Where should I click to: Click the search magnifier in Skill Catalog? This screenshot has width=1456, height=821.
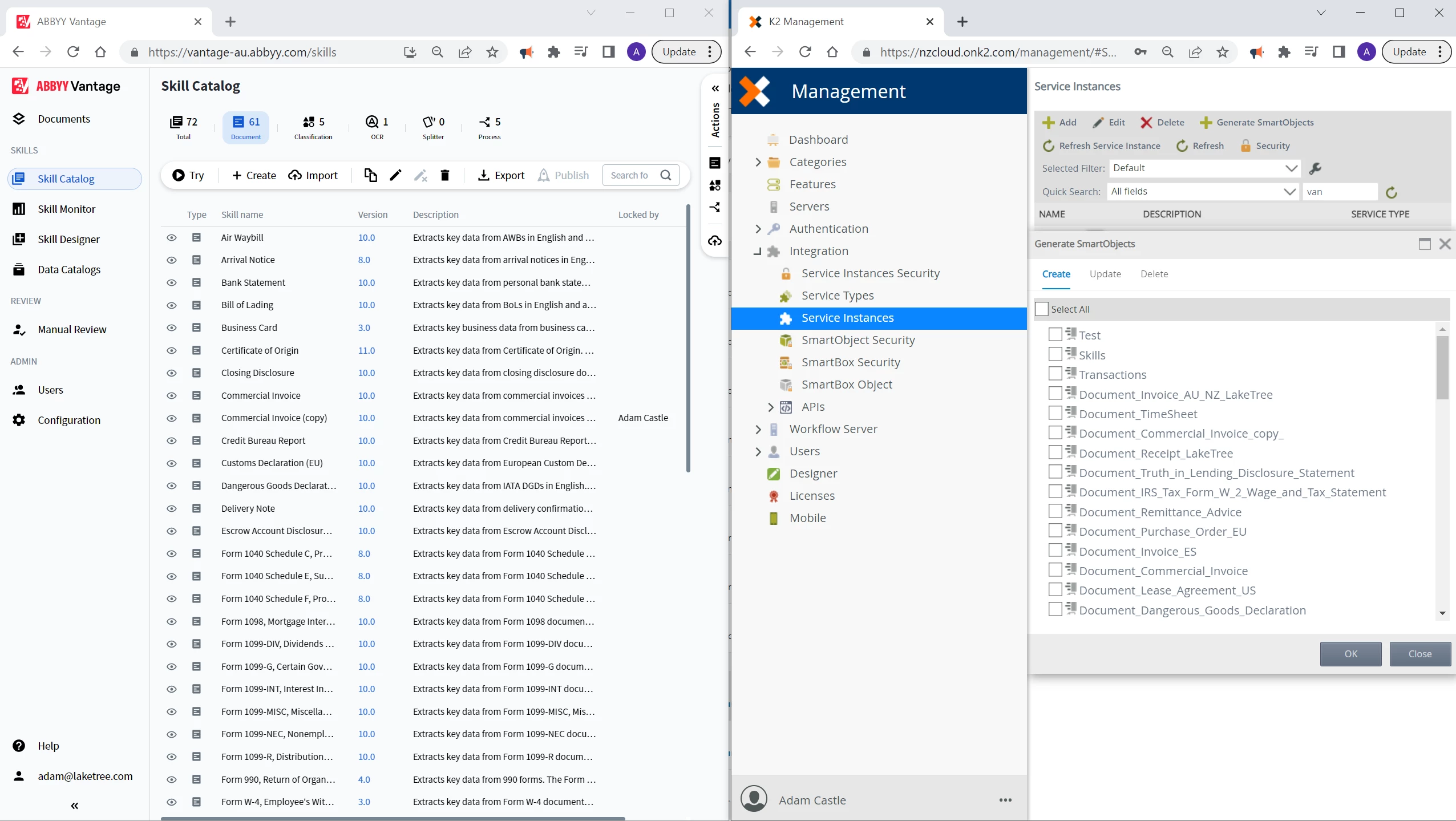point(666,175)
